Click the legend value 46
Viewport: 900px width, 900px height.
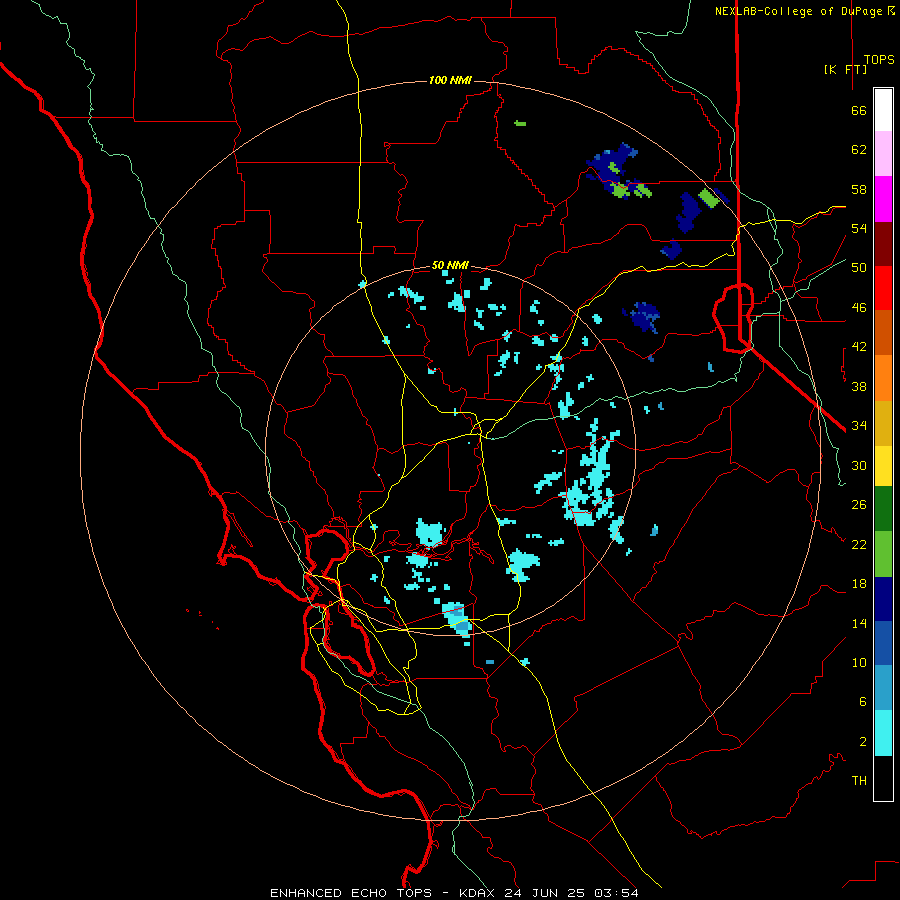859,308
